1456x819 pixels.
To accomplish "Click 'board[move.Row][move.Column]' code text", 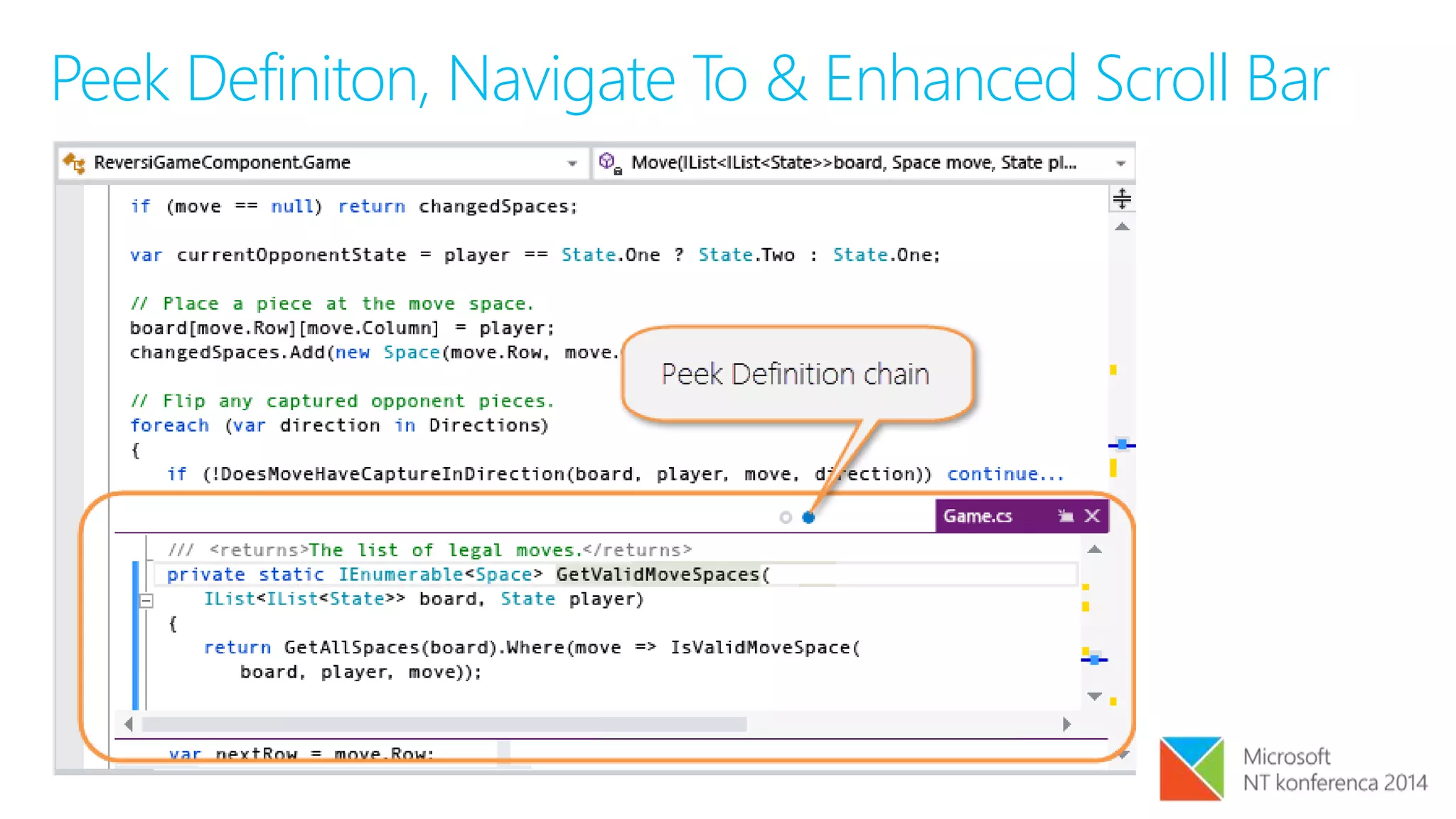I will tap(284, 328).
